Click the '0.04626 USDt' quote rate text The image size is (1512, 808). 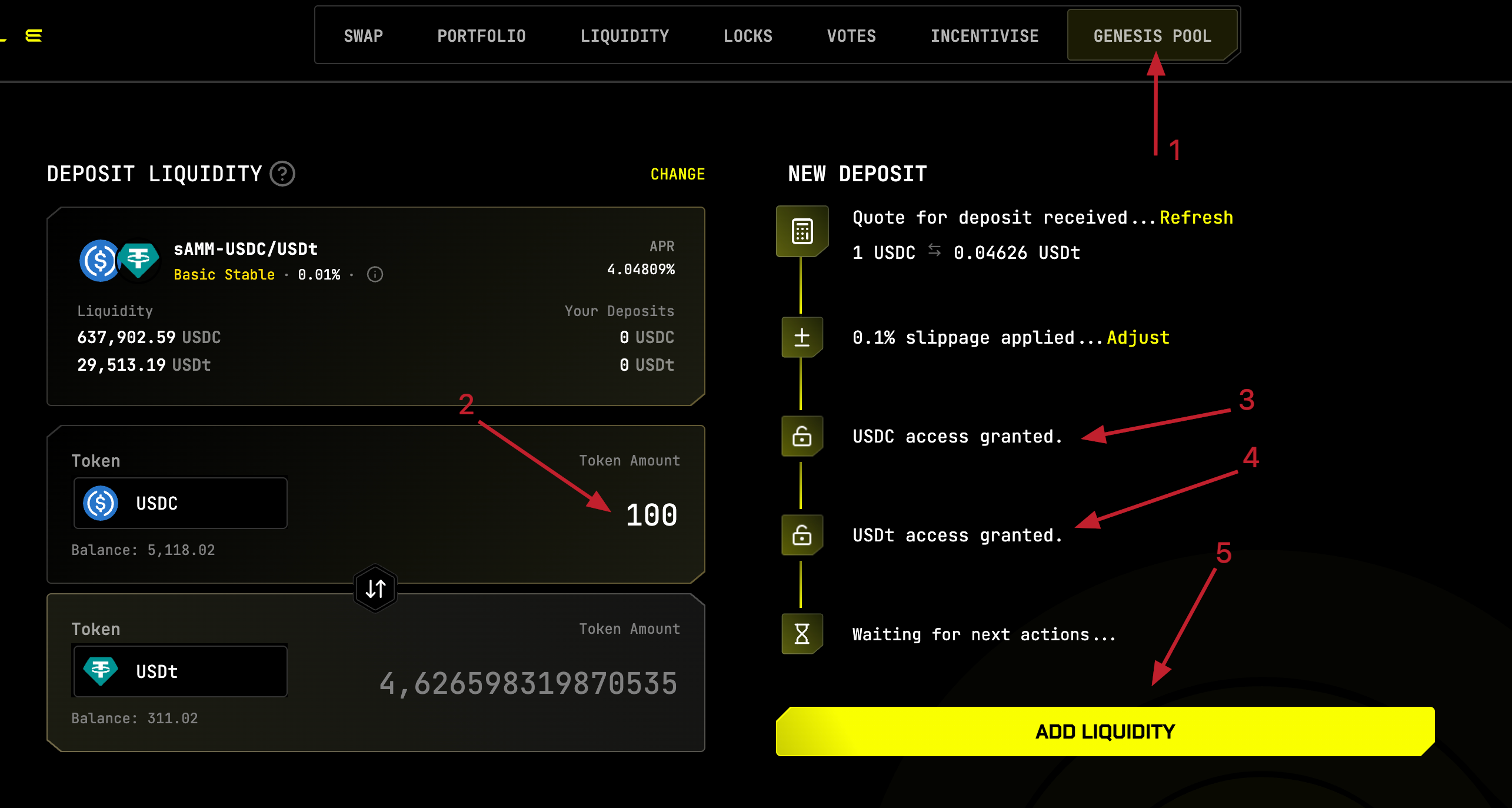pos(1017,253)
